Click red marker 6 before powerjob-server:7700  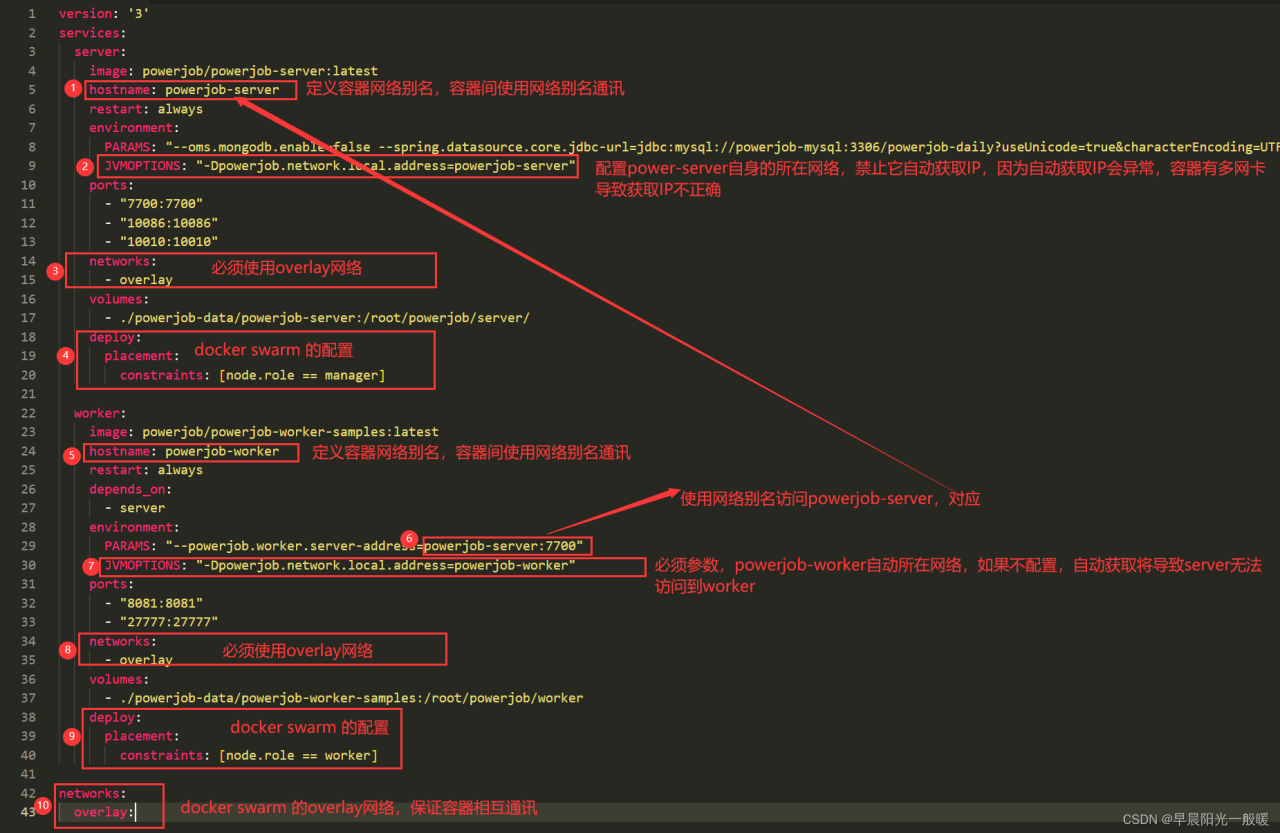(409, 539)
